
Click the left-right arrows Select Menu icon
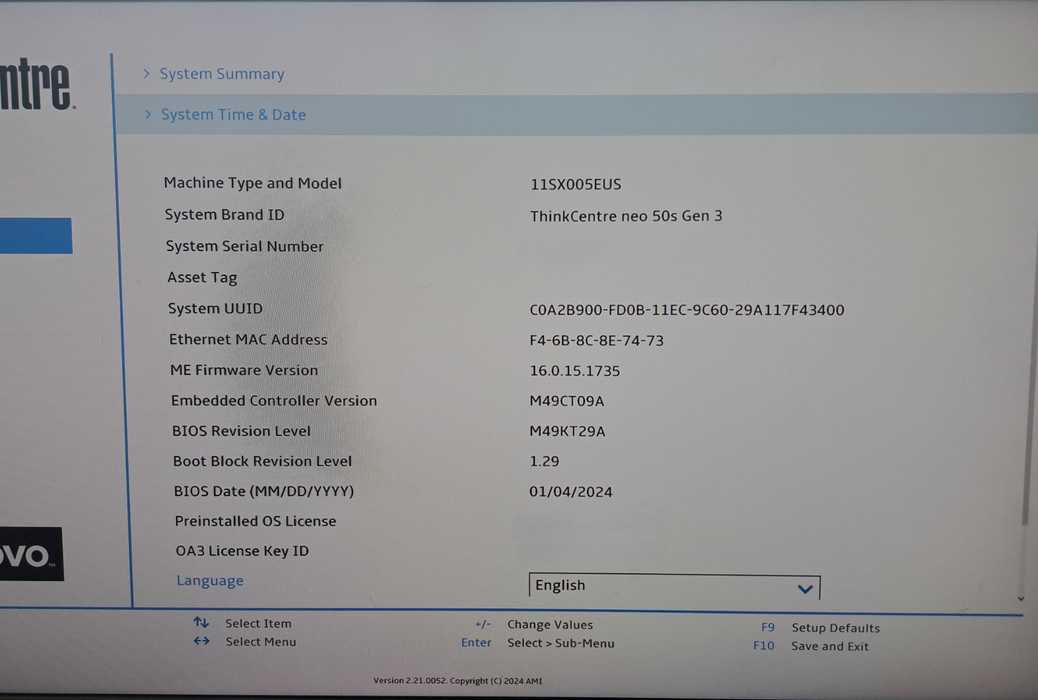(201, 641)
